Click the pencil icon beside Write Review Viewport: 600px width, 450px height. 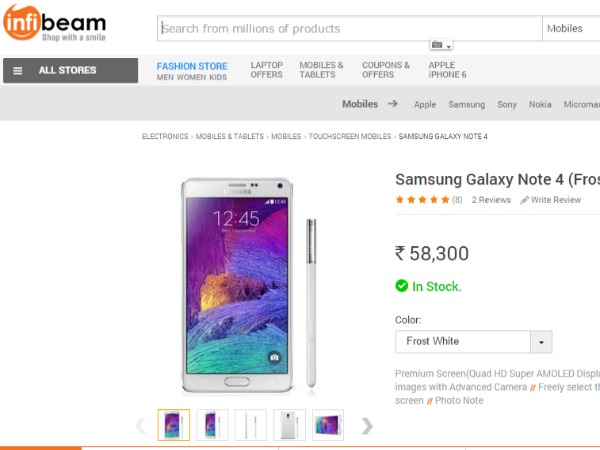[524, 200]
